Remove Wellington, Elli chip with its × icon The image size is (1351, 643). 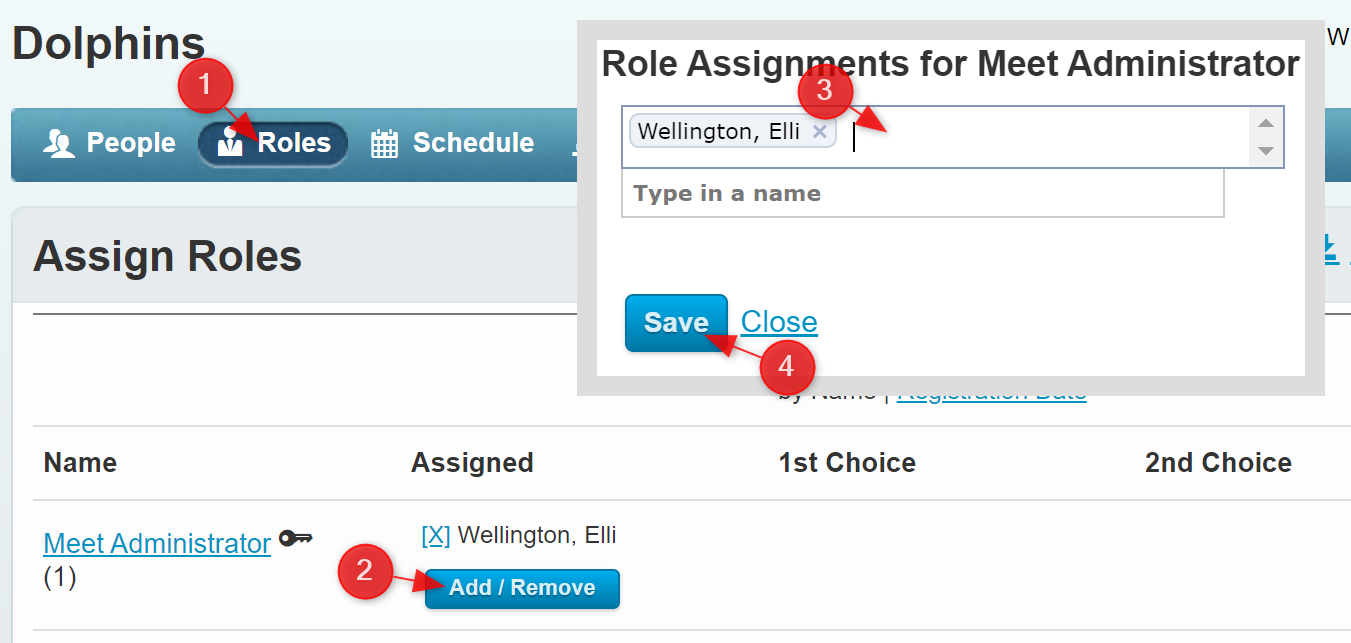click(819, 132)
